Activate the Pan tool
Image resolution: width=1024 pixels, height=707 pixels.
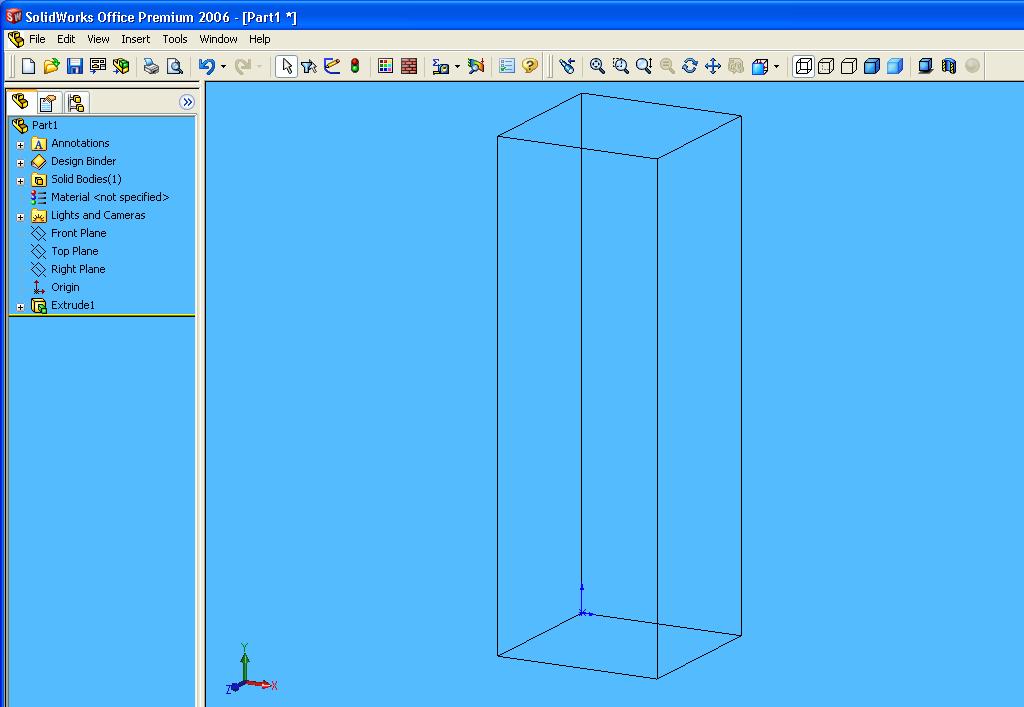coord(713,66)
